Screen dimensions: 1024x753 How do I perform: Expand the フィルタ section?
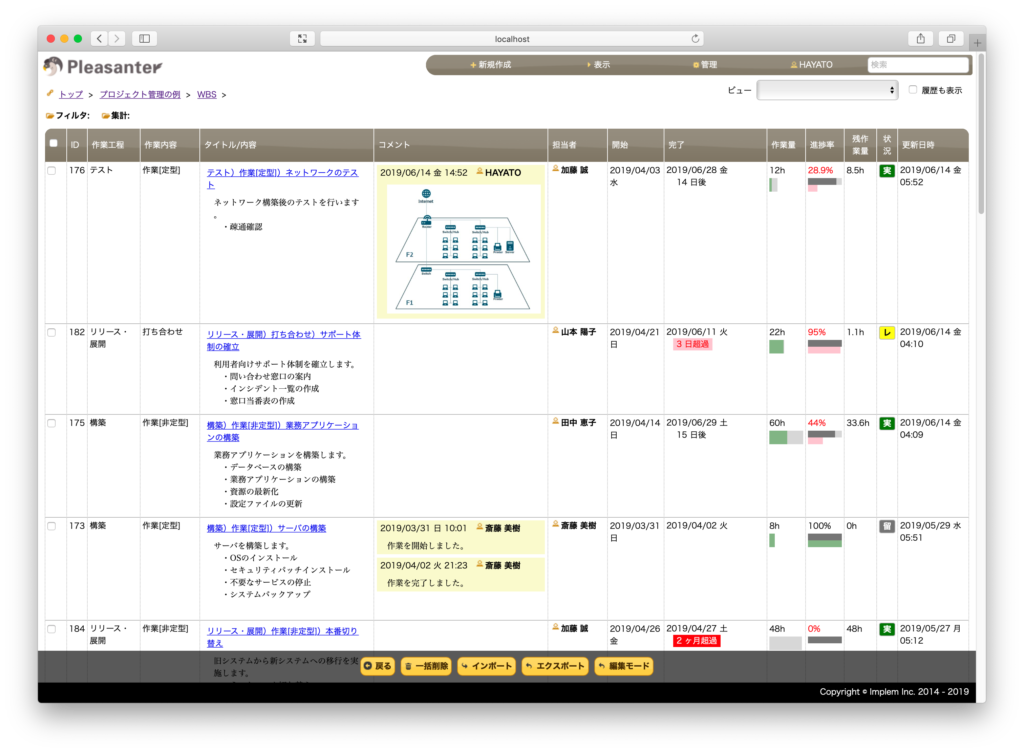pos(68,116)
